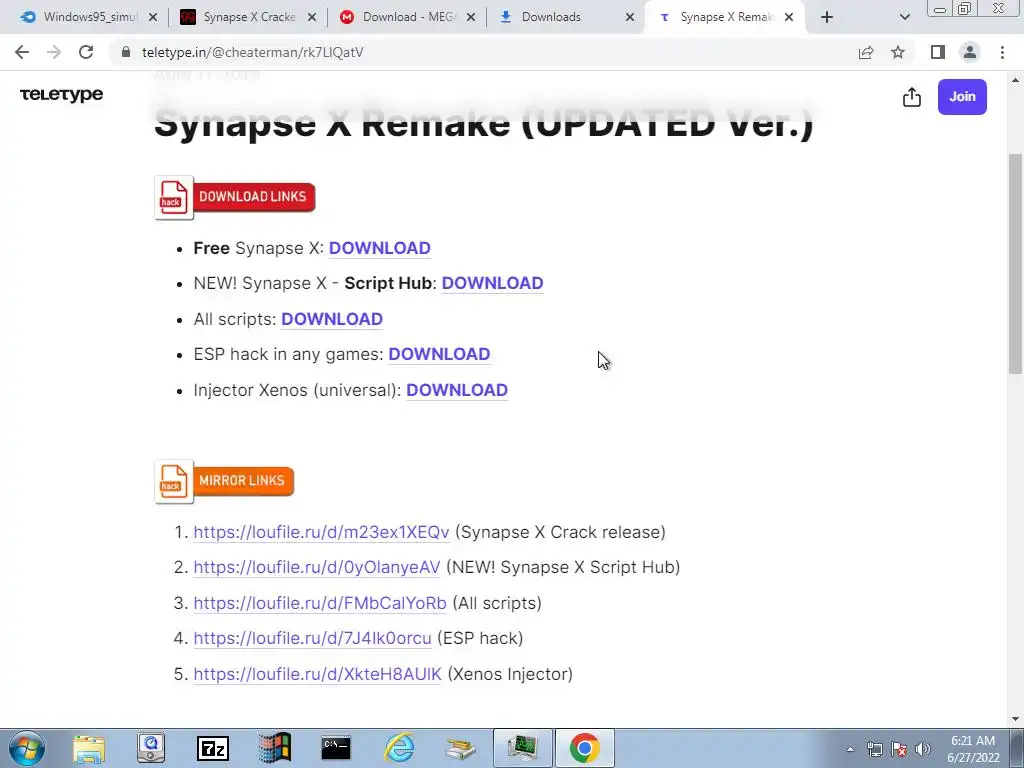1024x768 pixels.
Task: Click the address bar URL
Action: [x=253, y=52]
